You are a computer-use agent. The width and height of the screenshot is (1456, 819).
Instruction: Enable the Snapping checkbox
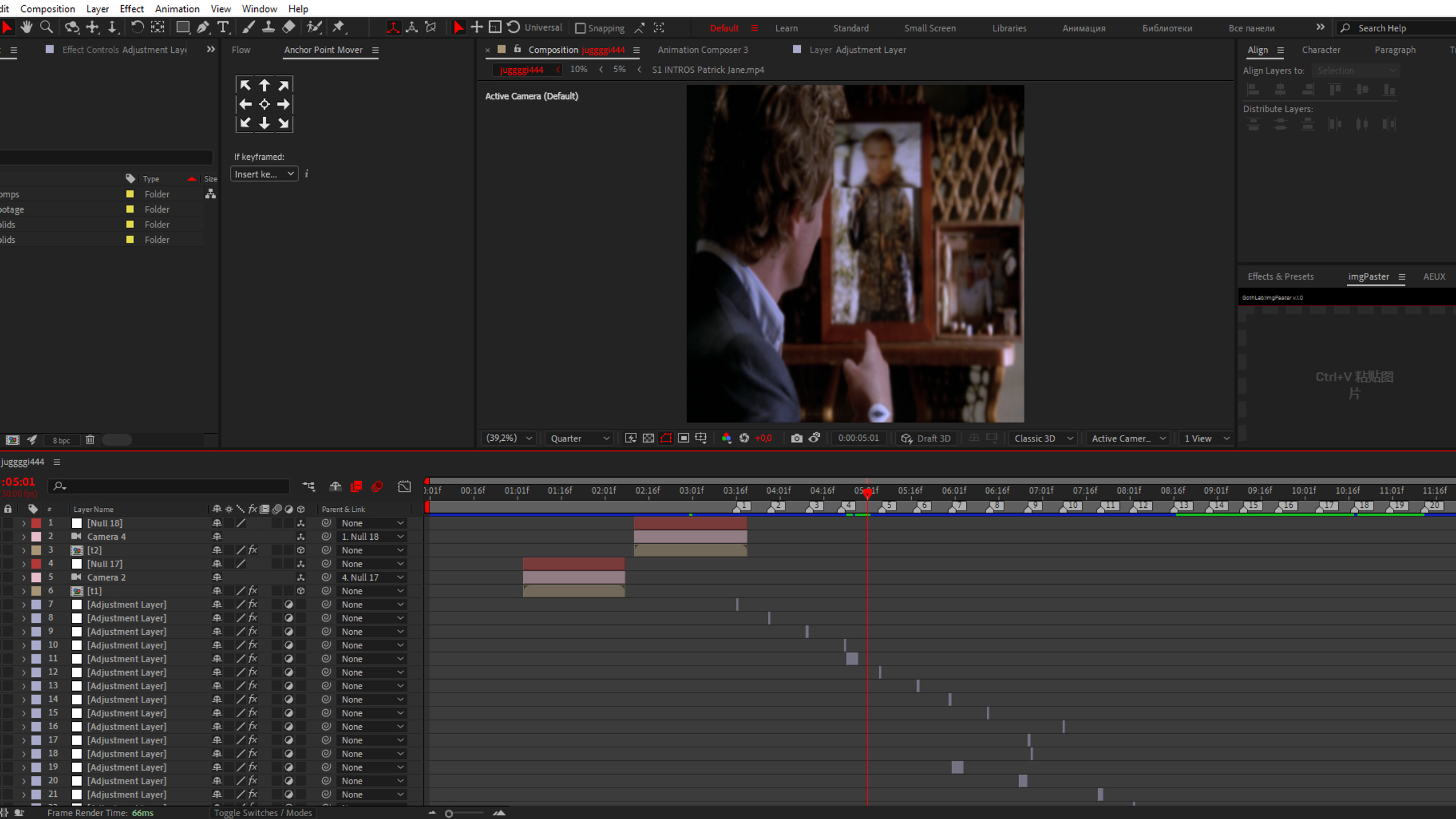click(580, 28)
